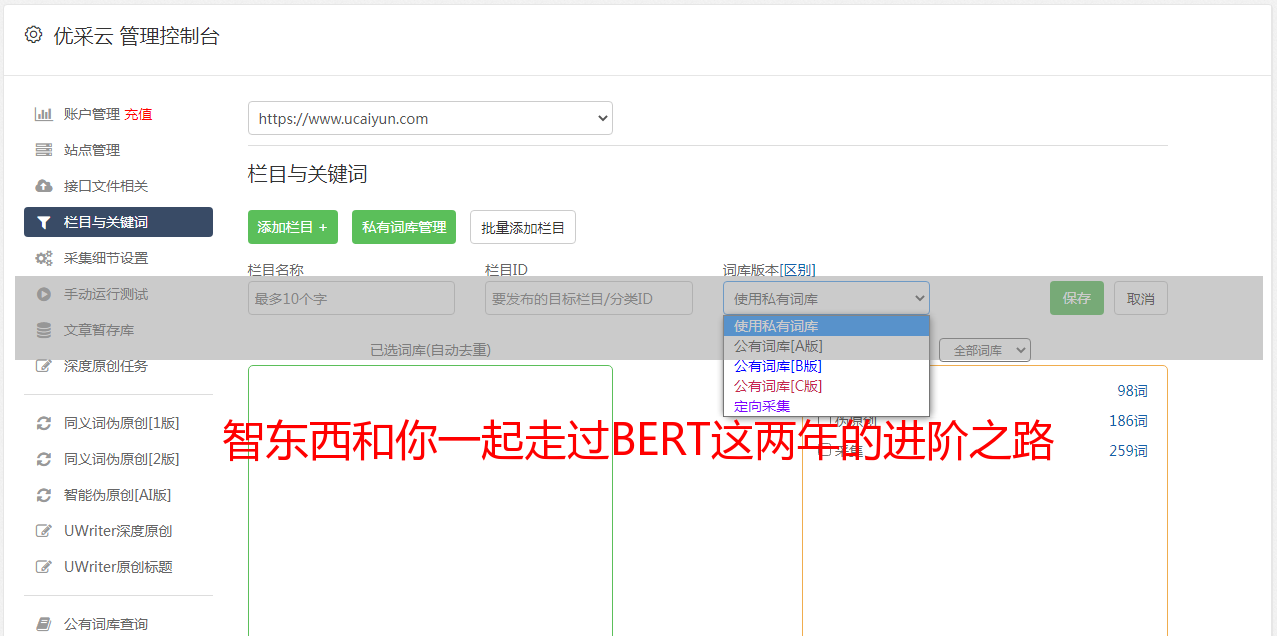Choose 定向采集 option

(x=826, y=406)
